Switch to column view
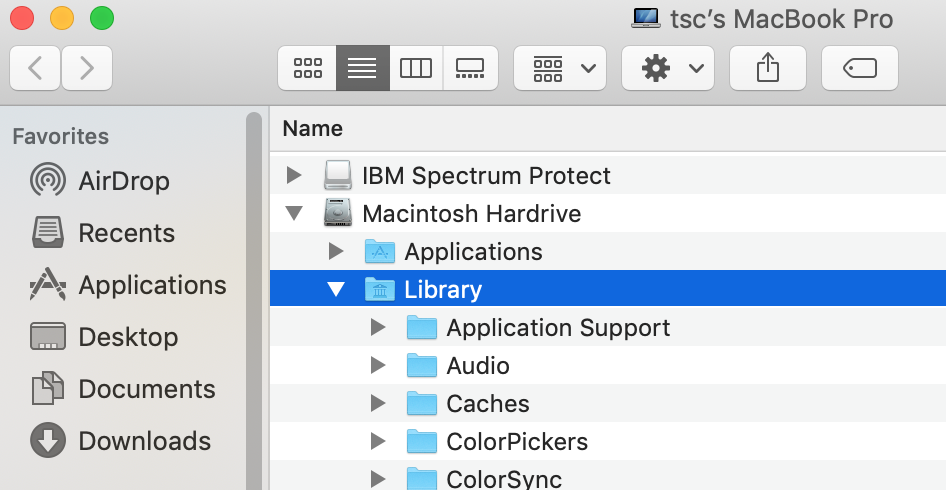946x490 pixels. coord(416,68)
